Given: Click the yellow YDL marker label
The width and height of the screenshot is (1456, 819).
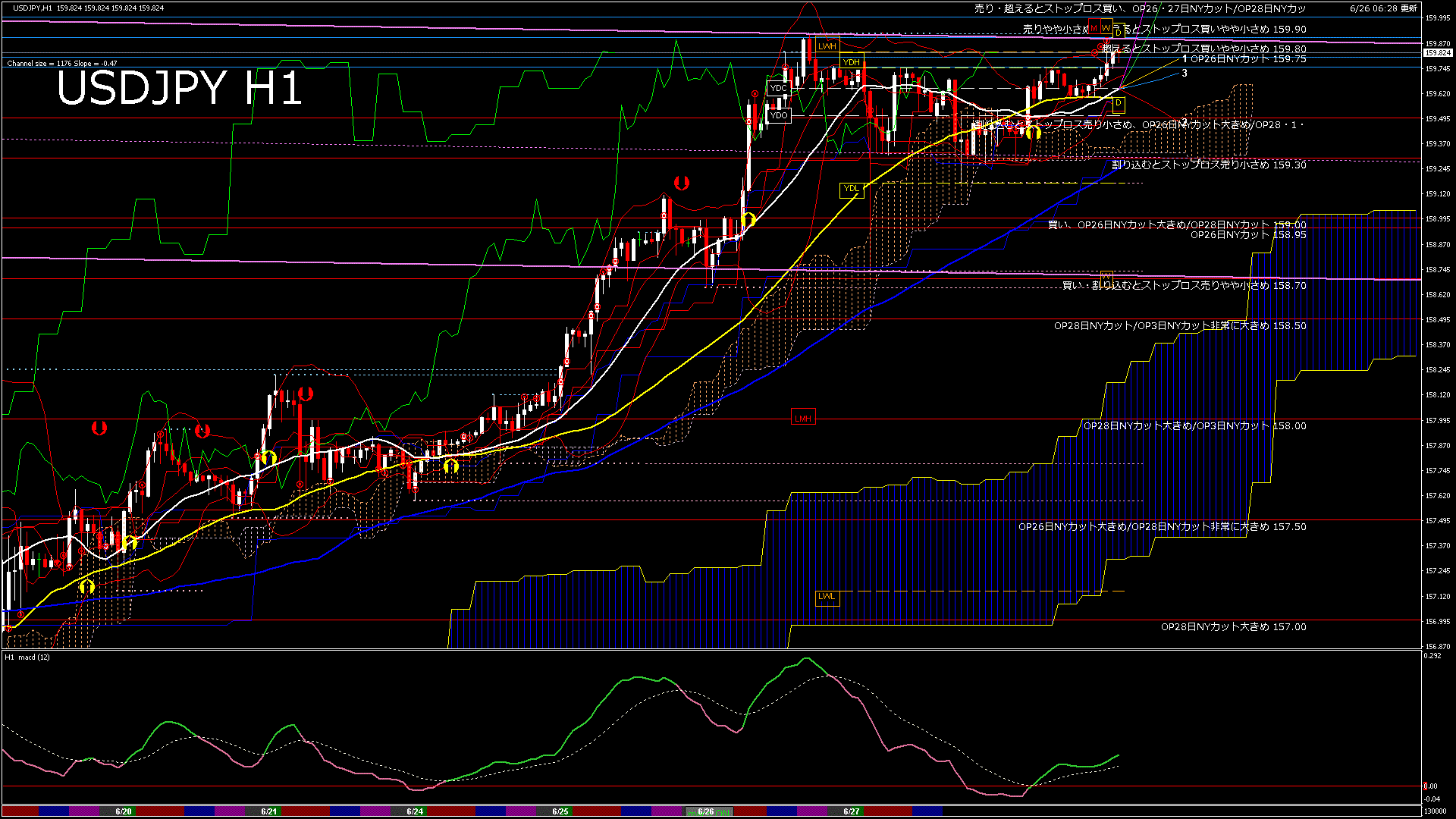Looking at the screenshot, I should click(852, 189).
